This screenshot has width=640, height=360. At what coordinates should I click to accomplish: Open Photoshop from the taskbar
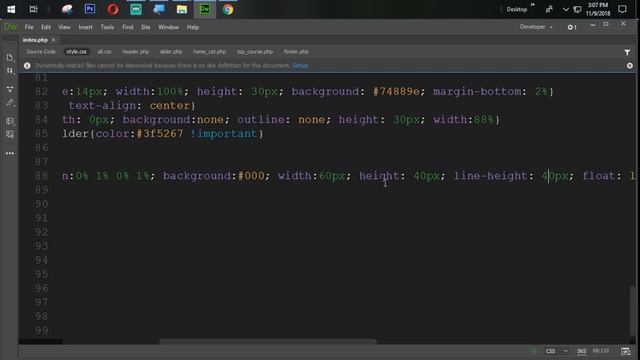coord(90,9)
